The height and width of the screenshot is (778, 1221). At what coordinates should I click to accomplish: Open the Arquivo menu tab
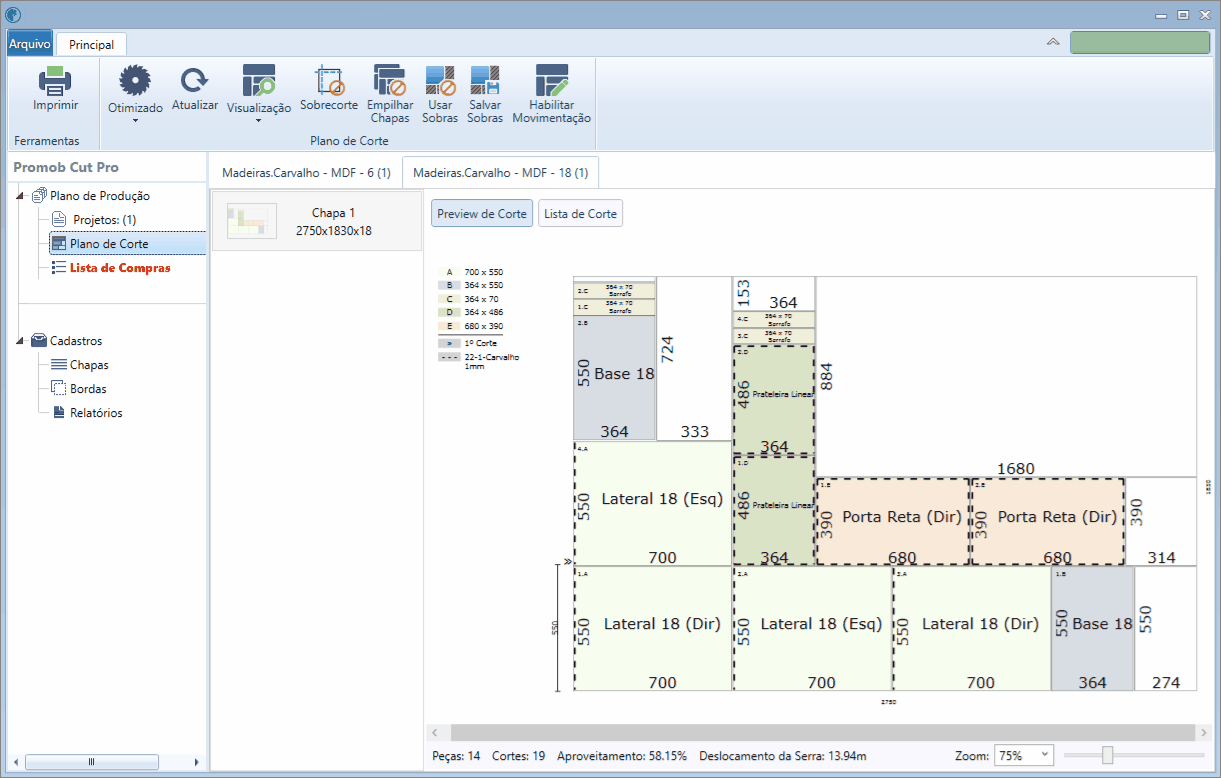coord(30,44)
